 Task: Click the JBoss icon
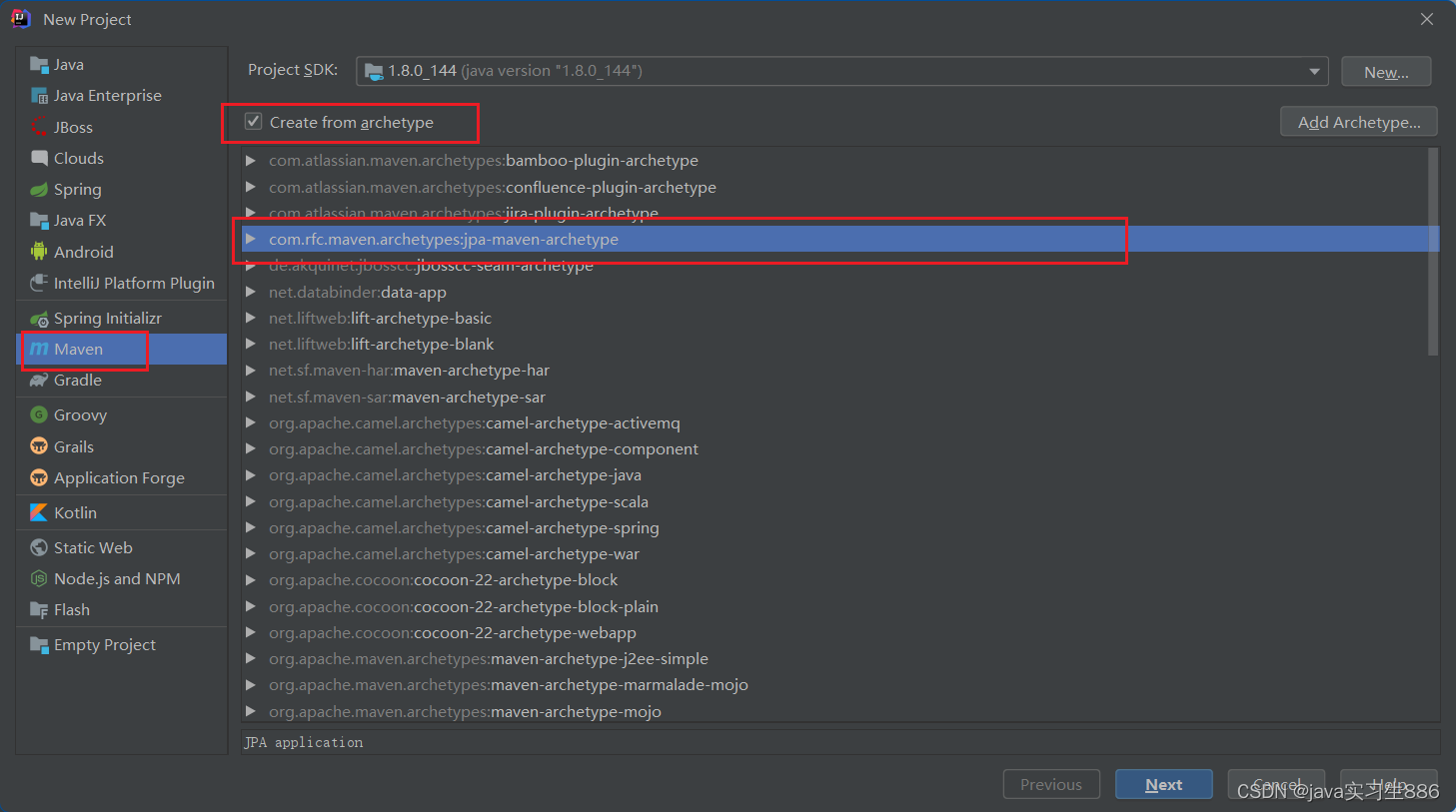pyautogui.click(x=39, y=127)
